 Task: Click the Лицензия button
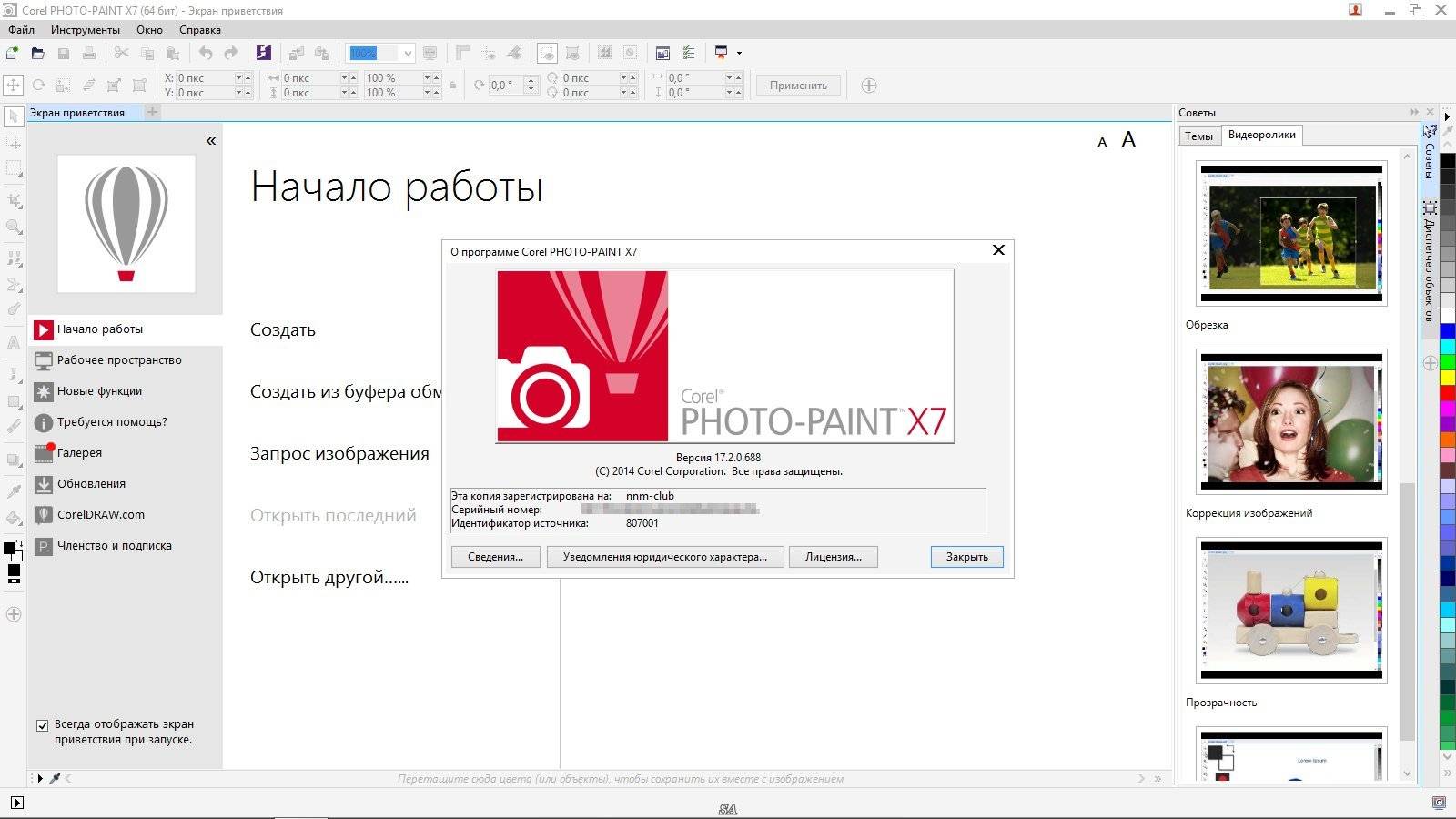pos(833,556)
